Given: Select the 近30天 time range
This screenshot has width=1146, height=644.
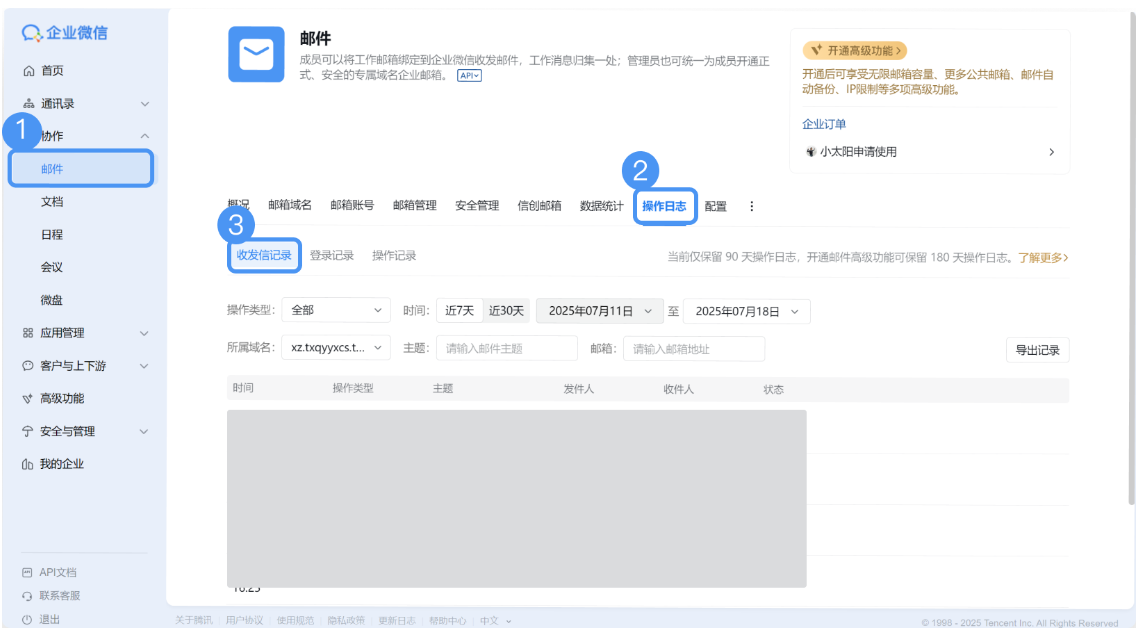Looking at the screenshot, I should coord(506,311).
